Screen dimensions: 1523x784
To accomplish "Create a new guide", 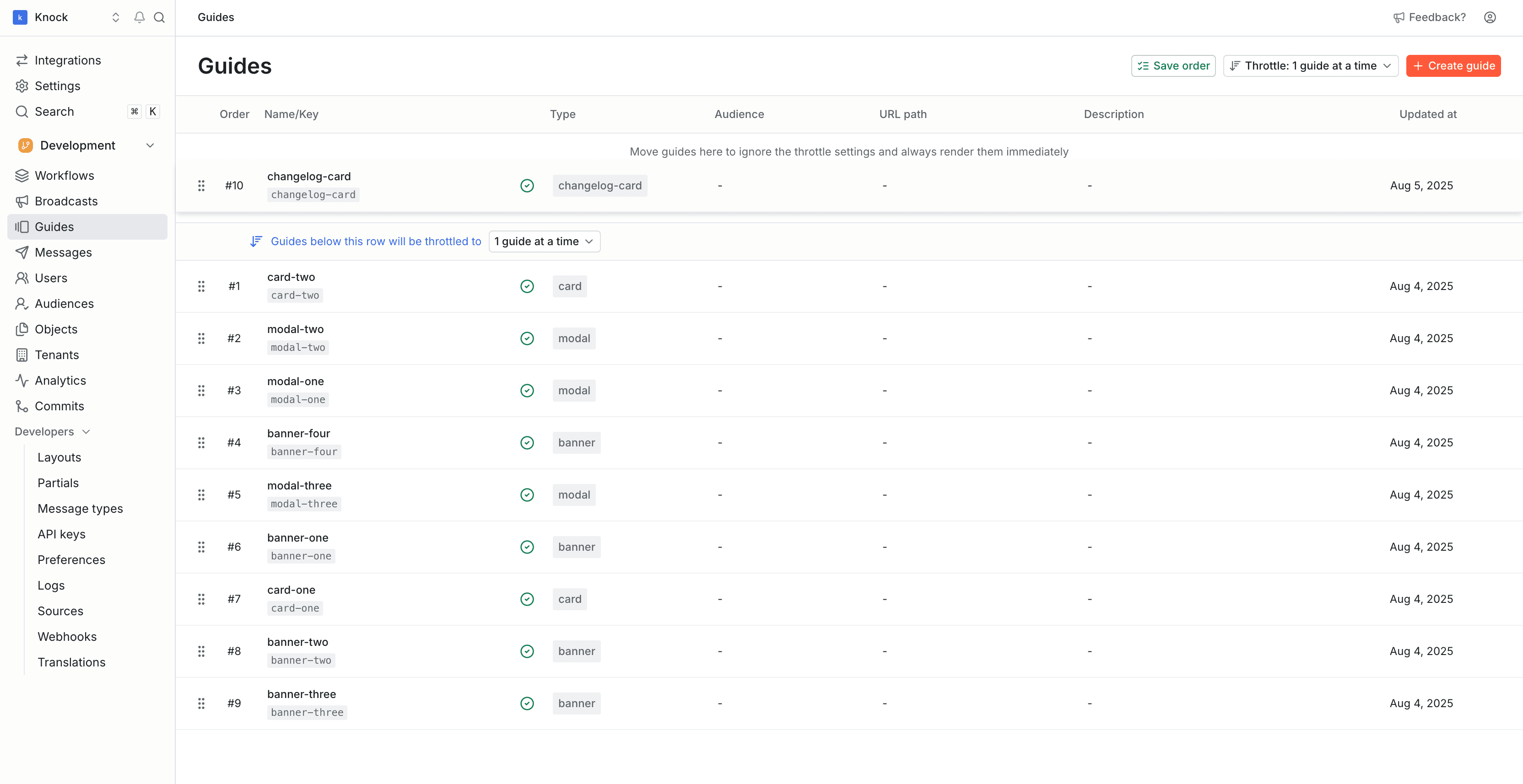I will (1453, 65).
